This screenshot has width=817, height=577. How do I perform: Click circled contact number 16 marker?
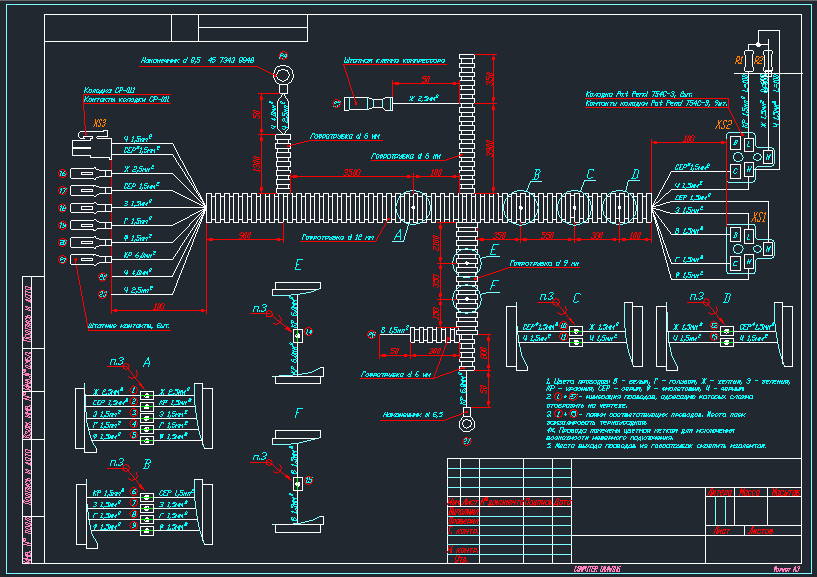[62, 174]
